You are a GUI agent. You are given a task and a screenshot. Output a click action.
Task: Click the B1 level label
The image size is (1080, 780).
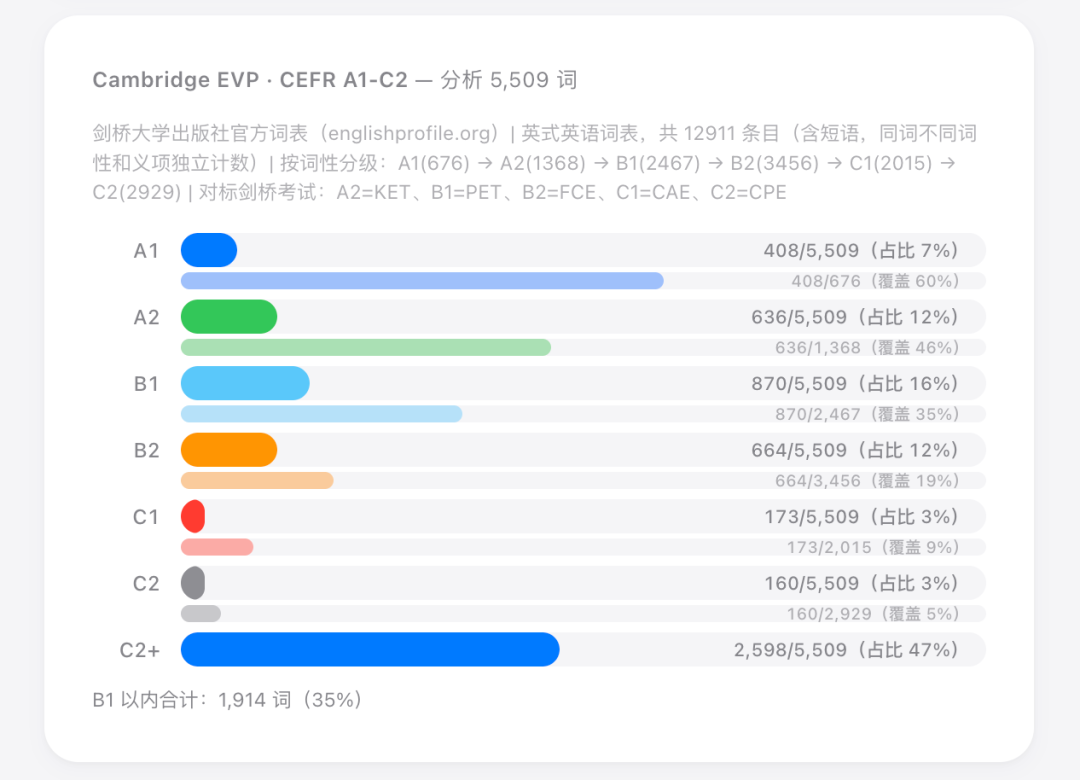click(x=146, y=383)
